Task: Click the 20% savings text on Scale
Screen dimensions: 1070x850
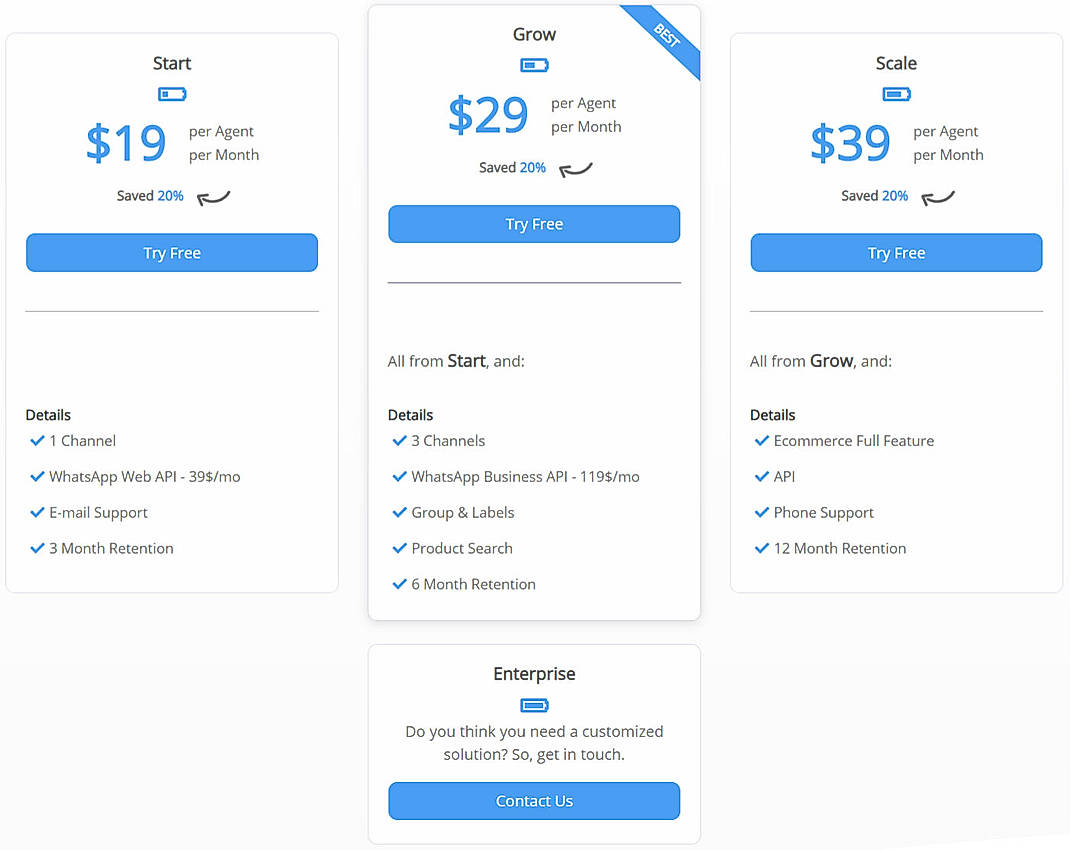Action: [x=895, y=196]
